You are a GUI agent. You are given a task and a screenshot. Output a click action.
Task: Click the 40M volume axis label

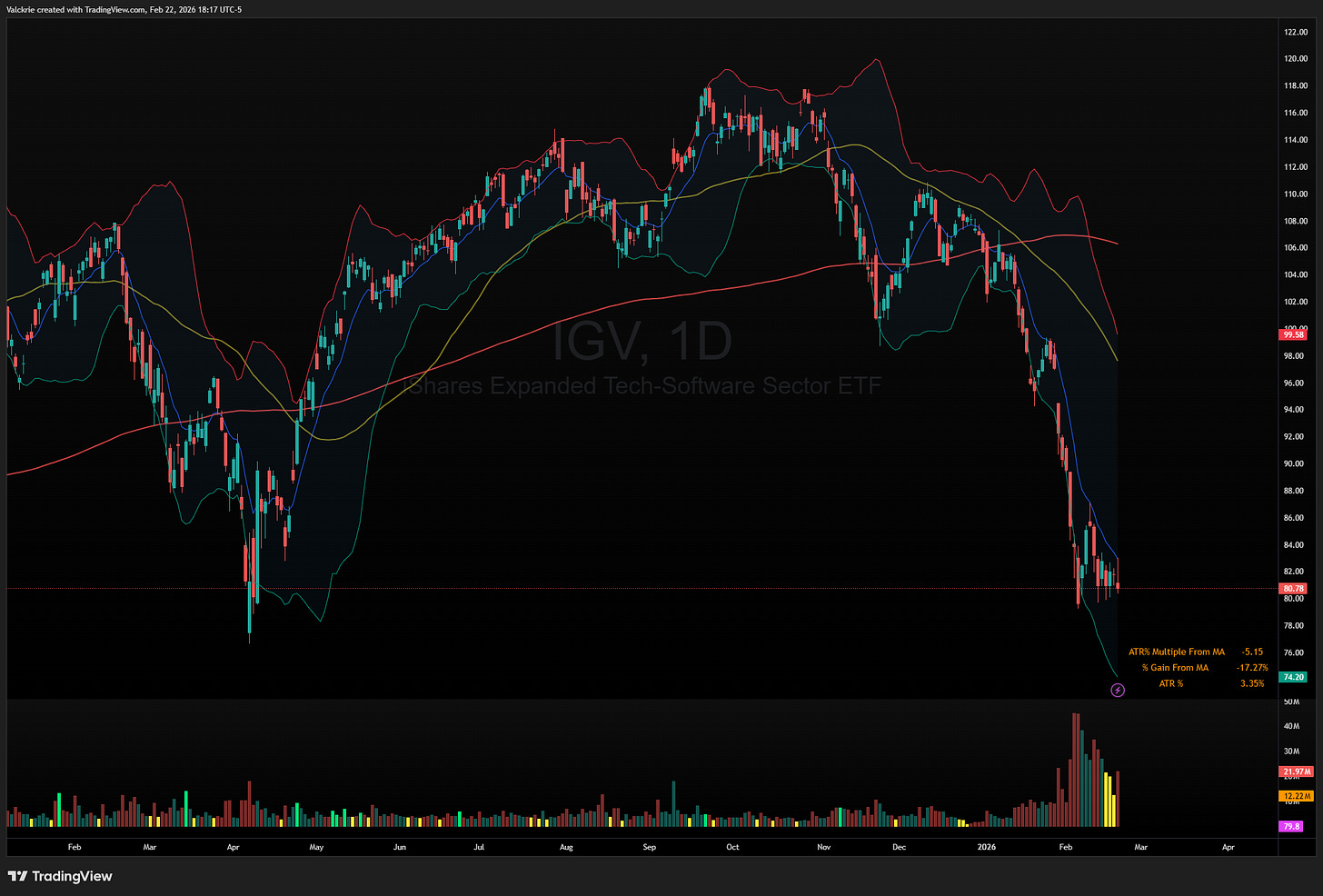pos(1291,726)
